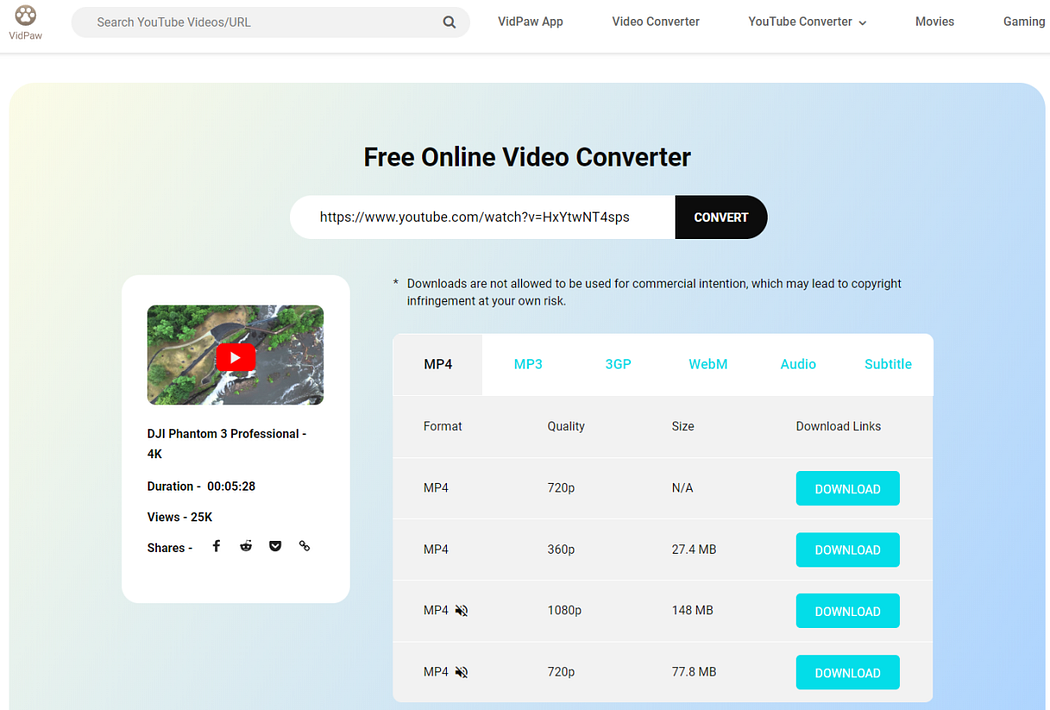1050x710 pixels.
Task: Open the VidPaw App page
Action: coord(530,21)
